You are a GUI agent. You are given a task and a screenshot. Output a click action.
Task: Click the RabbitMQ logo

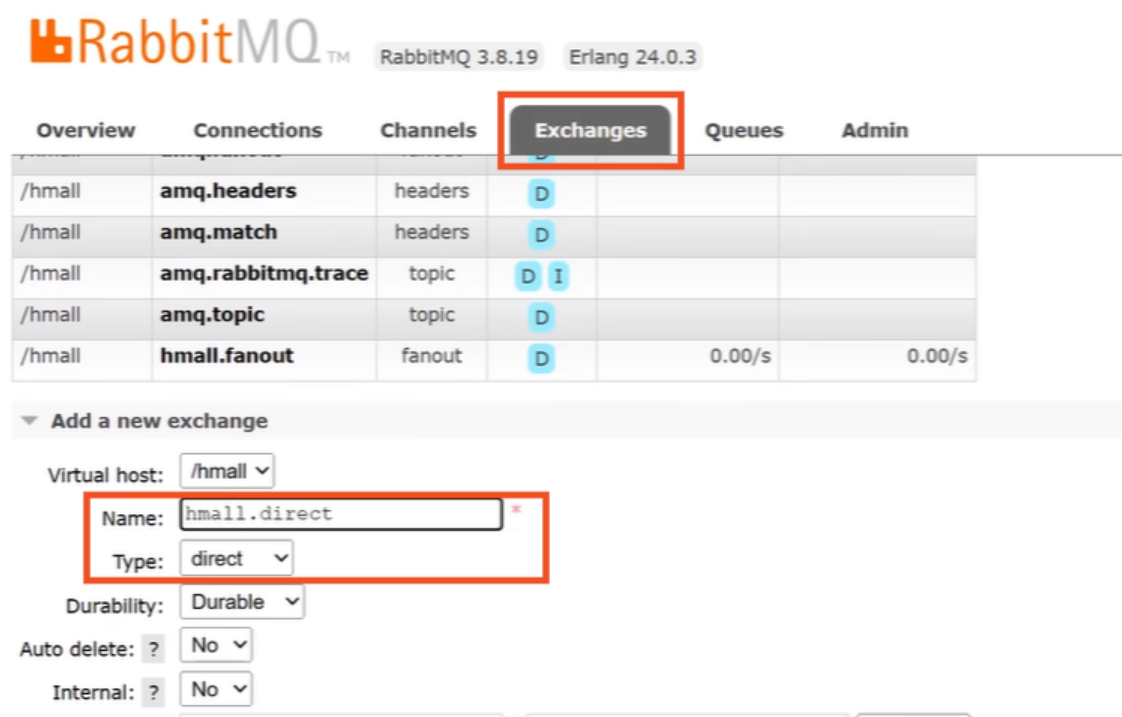[190, 42]
